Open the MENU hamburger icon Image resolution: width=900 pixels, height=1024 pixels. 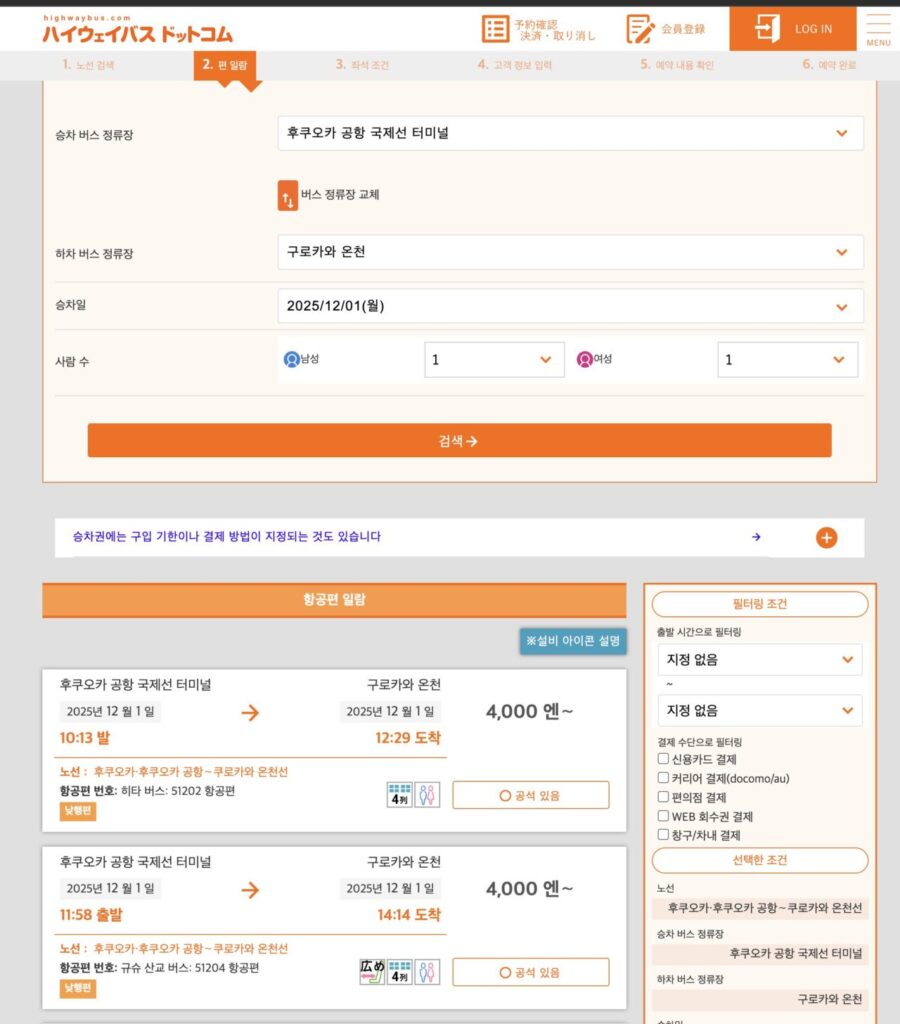(877, 28)
